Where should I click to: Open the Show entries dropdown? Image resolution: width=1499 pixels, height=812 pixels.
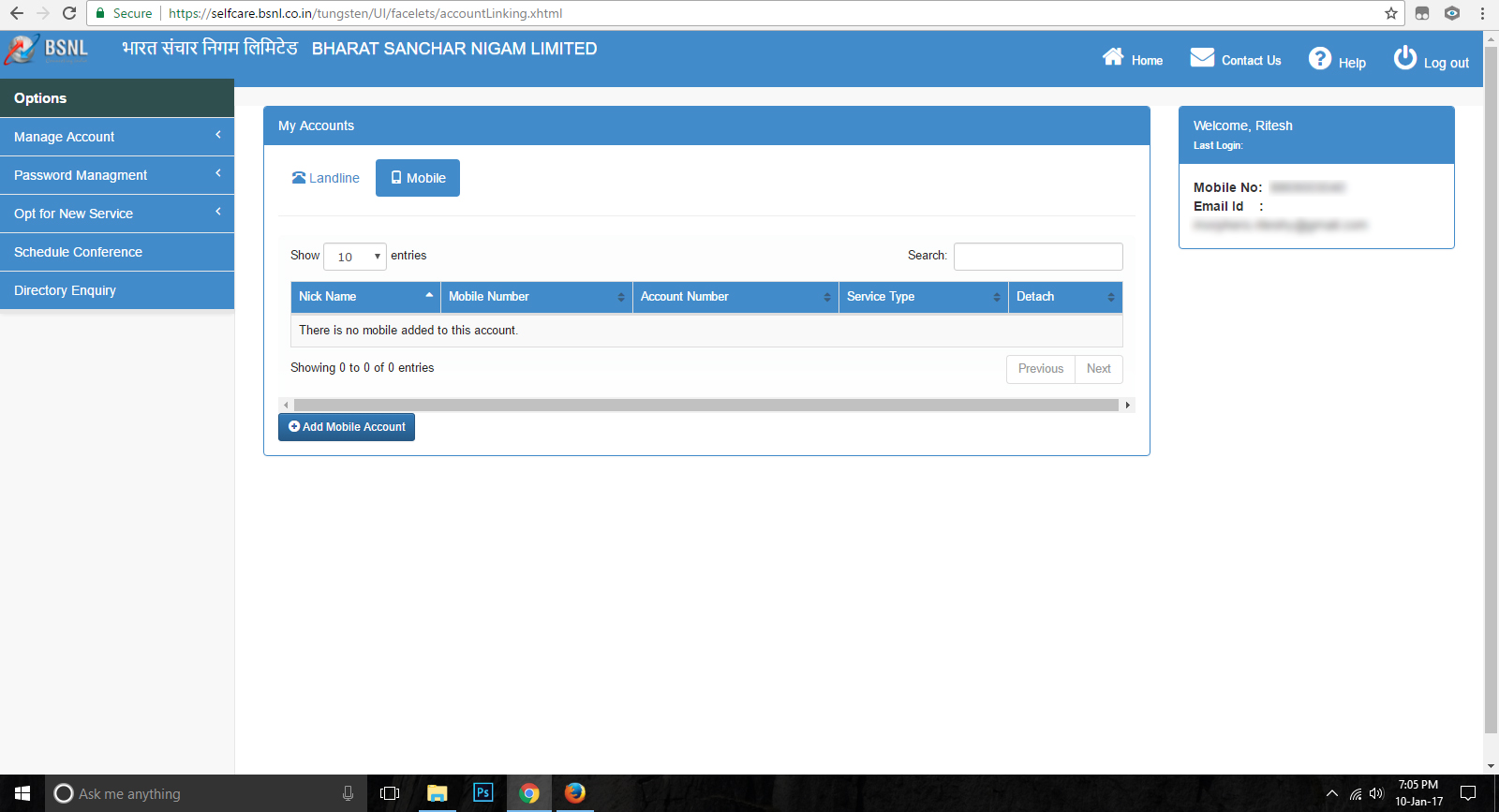(355, 257)
